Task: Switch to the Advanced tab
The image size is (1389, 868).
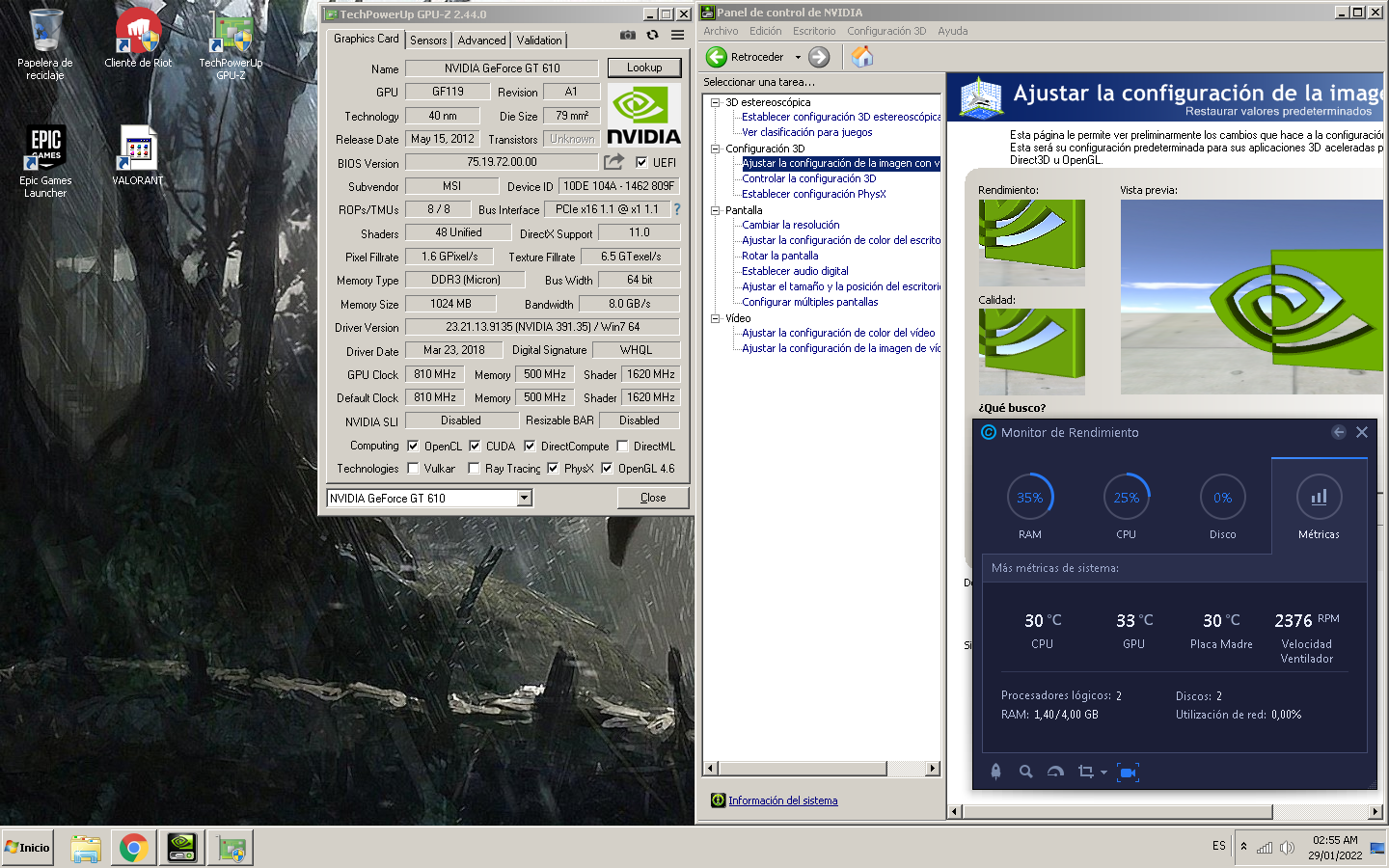Action: point(481,41)
